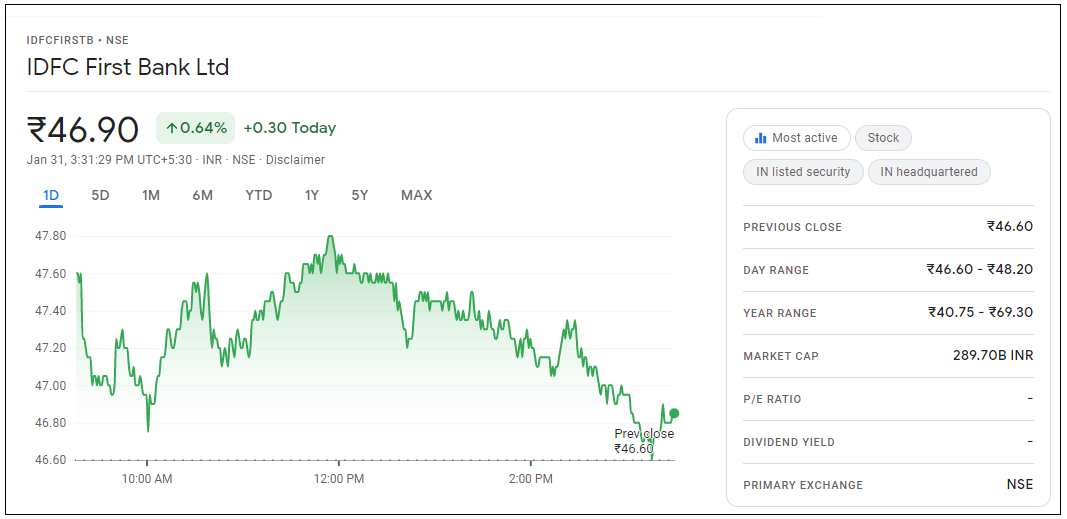Open the 1Y chart range
1067x519 pixels.
pyautogui.click(x=312, y=196)
